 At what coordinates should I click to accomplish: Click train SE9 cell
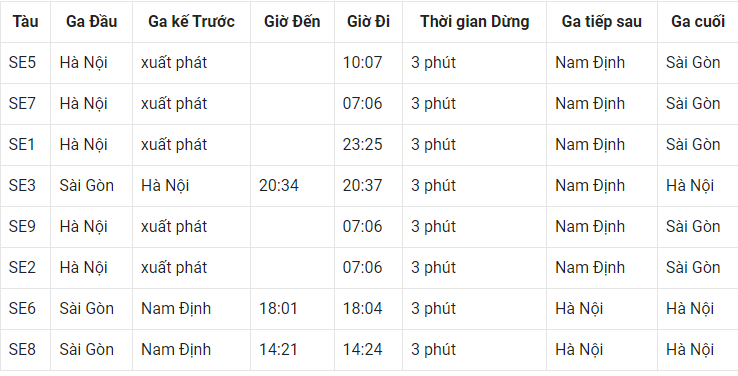pyautogui.click(x=22, y=226)
